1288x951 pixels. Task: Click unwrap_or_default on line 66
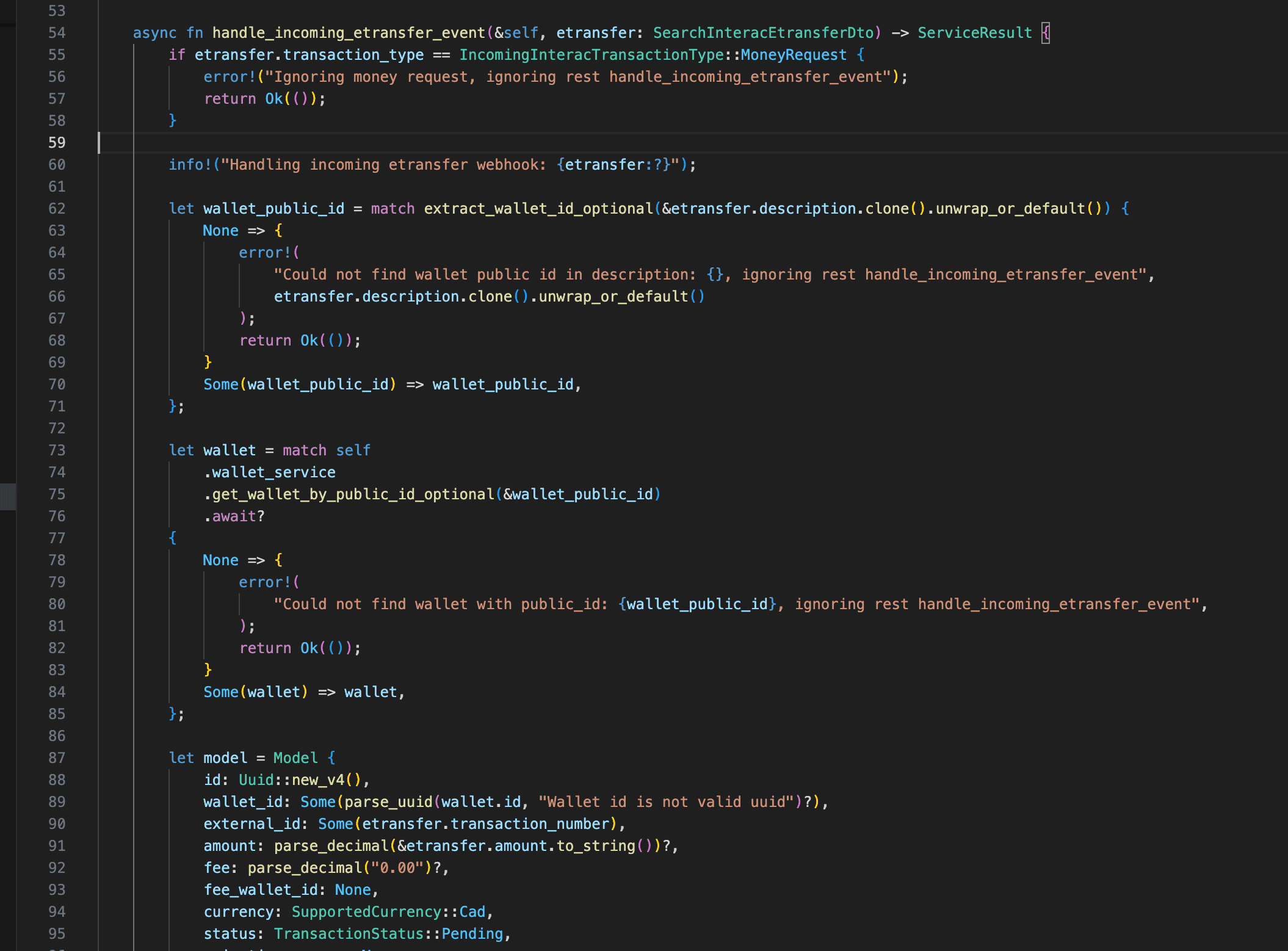pyautogui.click(x=613, y=297)
